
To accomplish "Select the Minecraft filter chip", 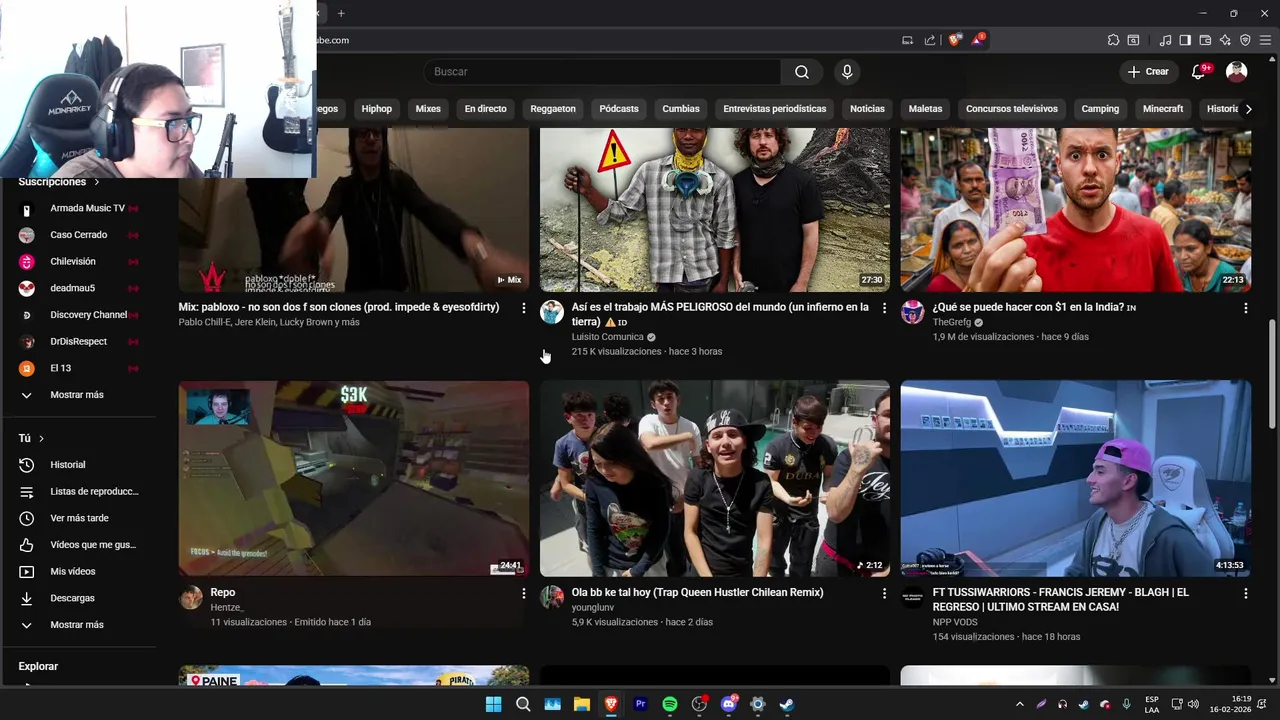I will 1163,109.
